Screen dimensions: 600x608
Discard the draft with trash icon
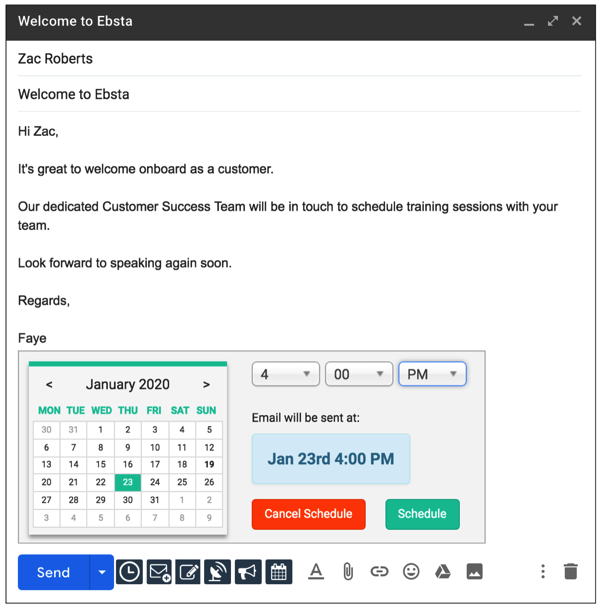click(570, 572)
